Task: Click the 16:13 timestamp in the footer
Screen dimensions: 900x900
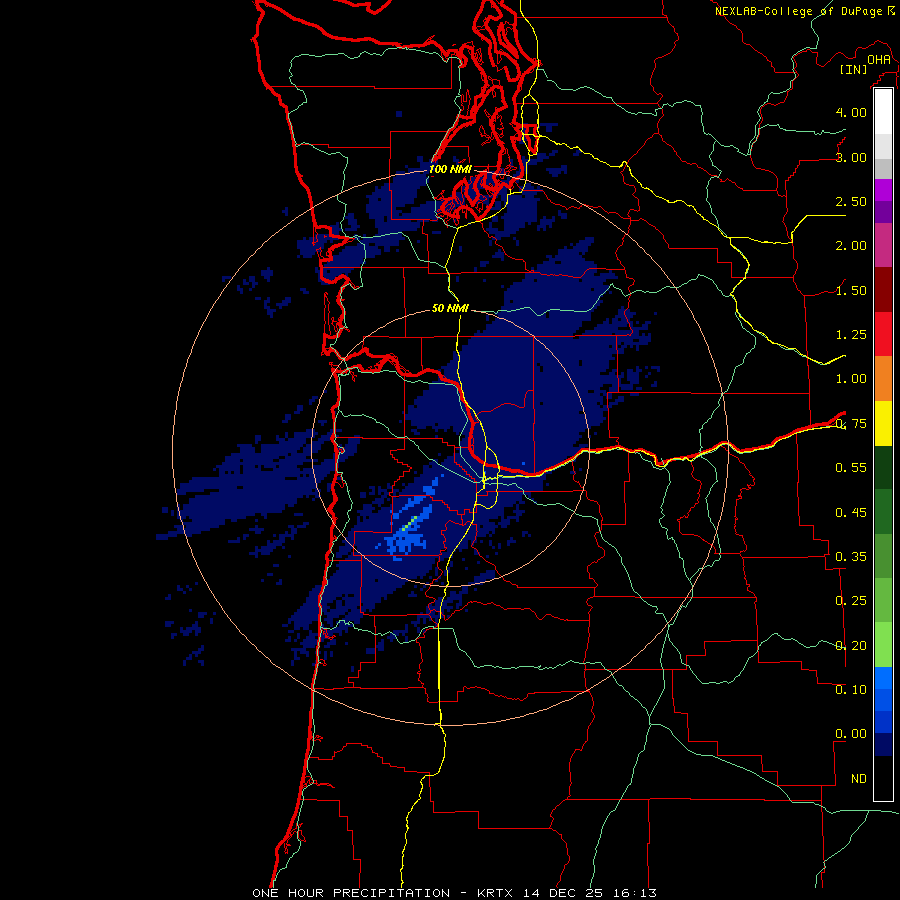Action: [x=637, y=893]
